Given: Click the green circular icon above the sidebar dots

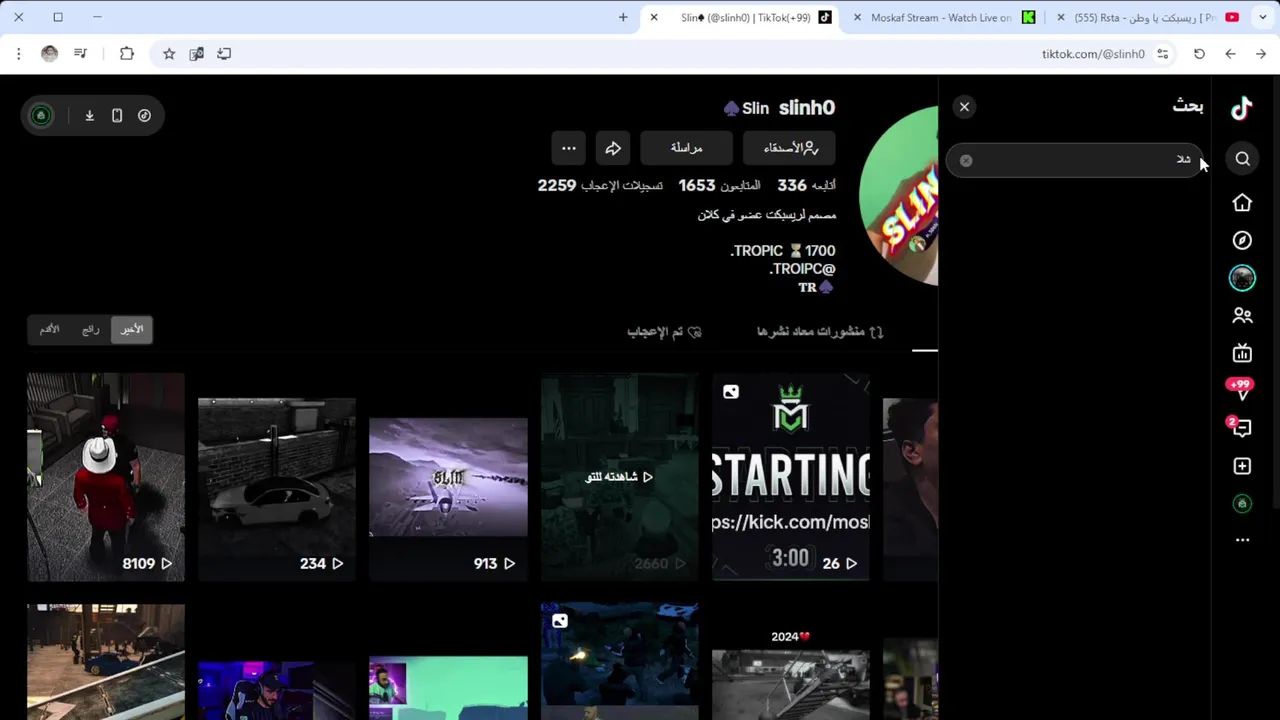Looking at the screenshot, I should (1242, 504).
